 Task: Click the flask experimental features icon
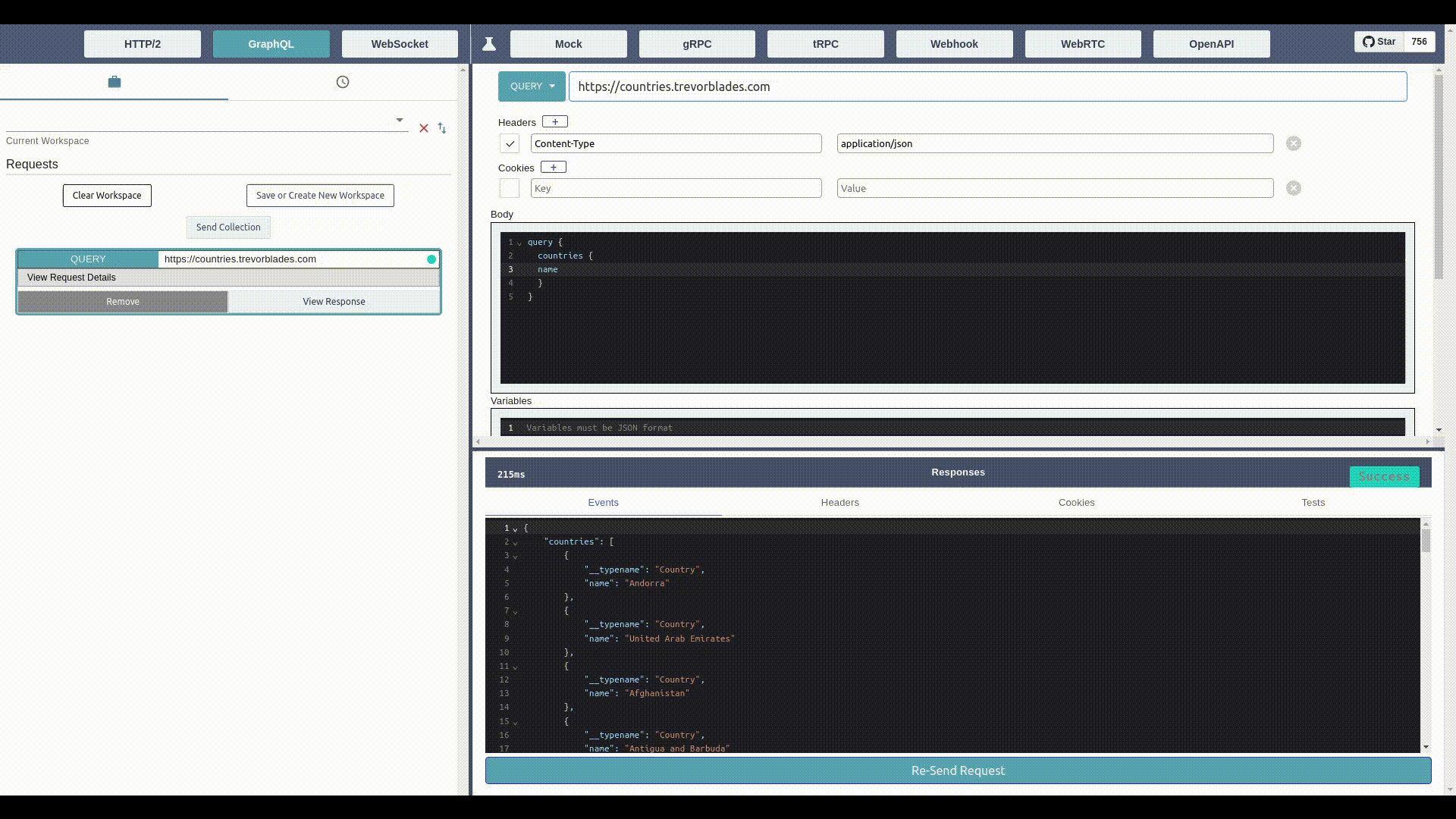[x=489, y=44]
